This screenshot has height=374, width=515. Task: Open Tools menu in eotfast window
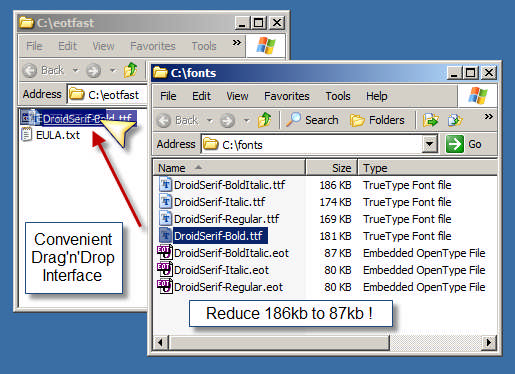tap(204, 46)
